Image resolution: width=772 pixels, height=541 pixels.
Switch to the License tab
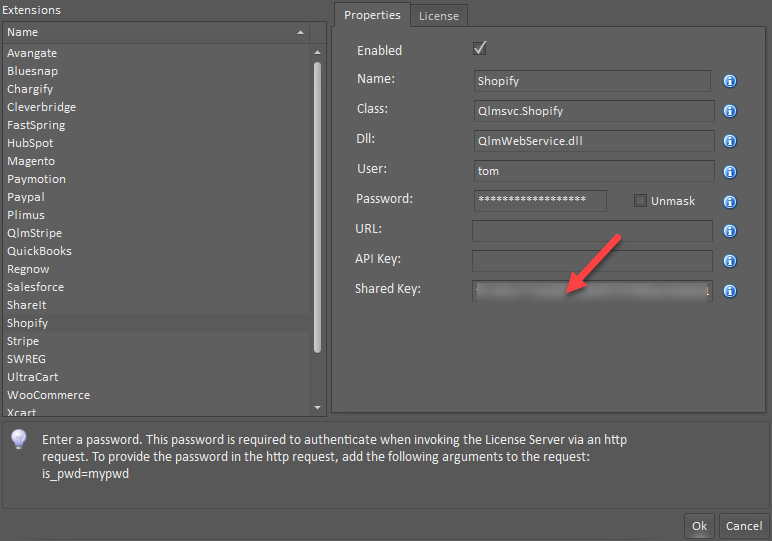(x=439, y=16)
